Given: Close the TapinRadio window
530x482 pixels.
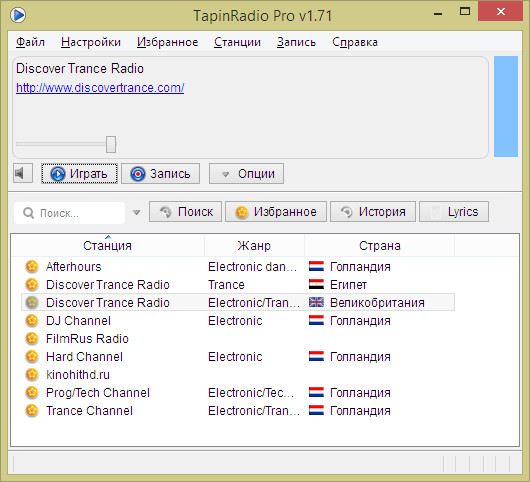Looking at the screenshot, I should pyautogui.click(x=501, y=11).
